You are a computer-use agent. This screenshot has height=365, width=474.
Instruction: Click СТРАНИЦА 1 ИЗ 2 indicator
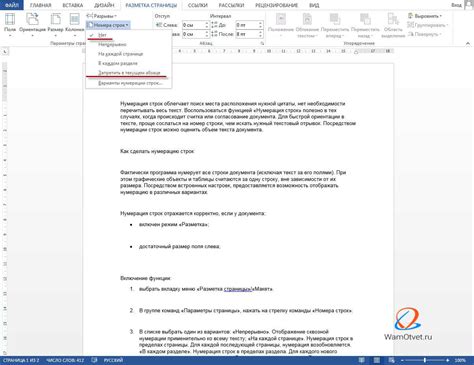(x=21, y=360)
